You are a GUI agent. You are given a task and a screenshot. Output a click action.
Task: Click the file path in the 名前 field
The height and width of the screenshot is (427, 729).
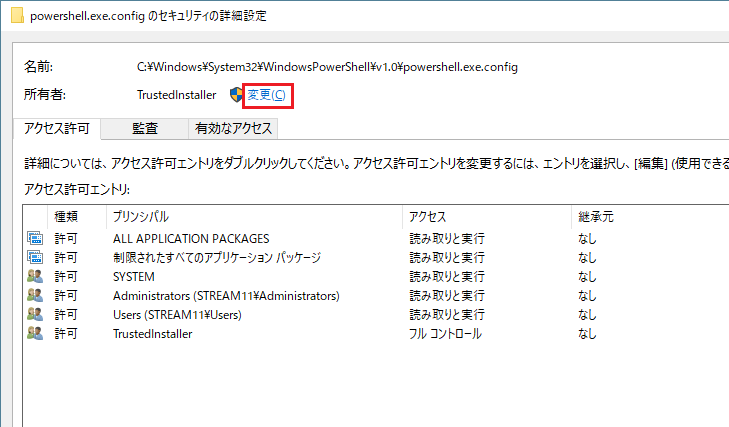click(x=327, y=67)
